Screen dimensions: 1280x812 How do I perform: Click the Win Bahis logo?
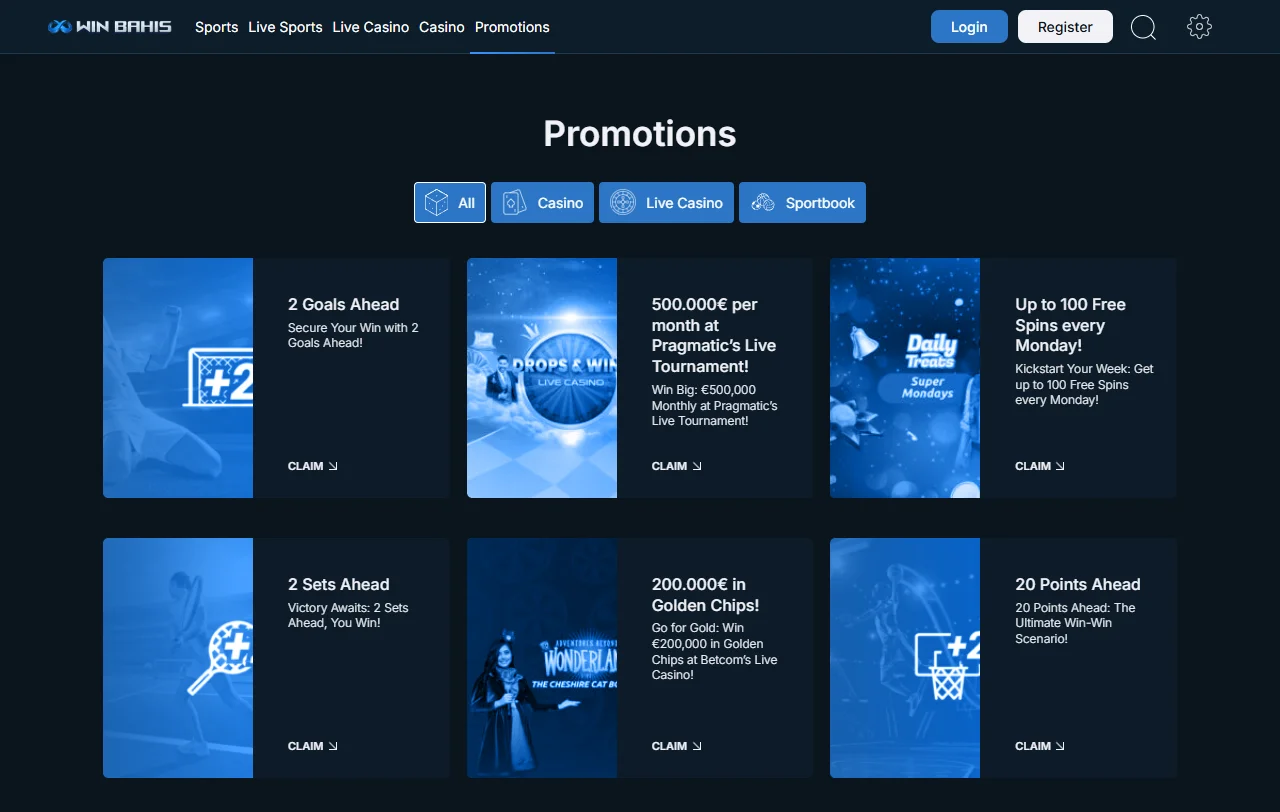click(110, 27)
